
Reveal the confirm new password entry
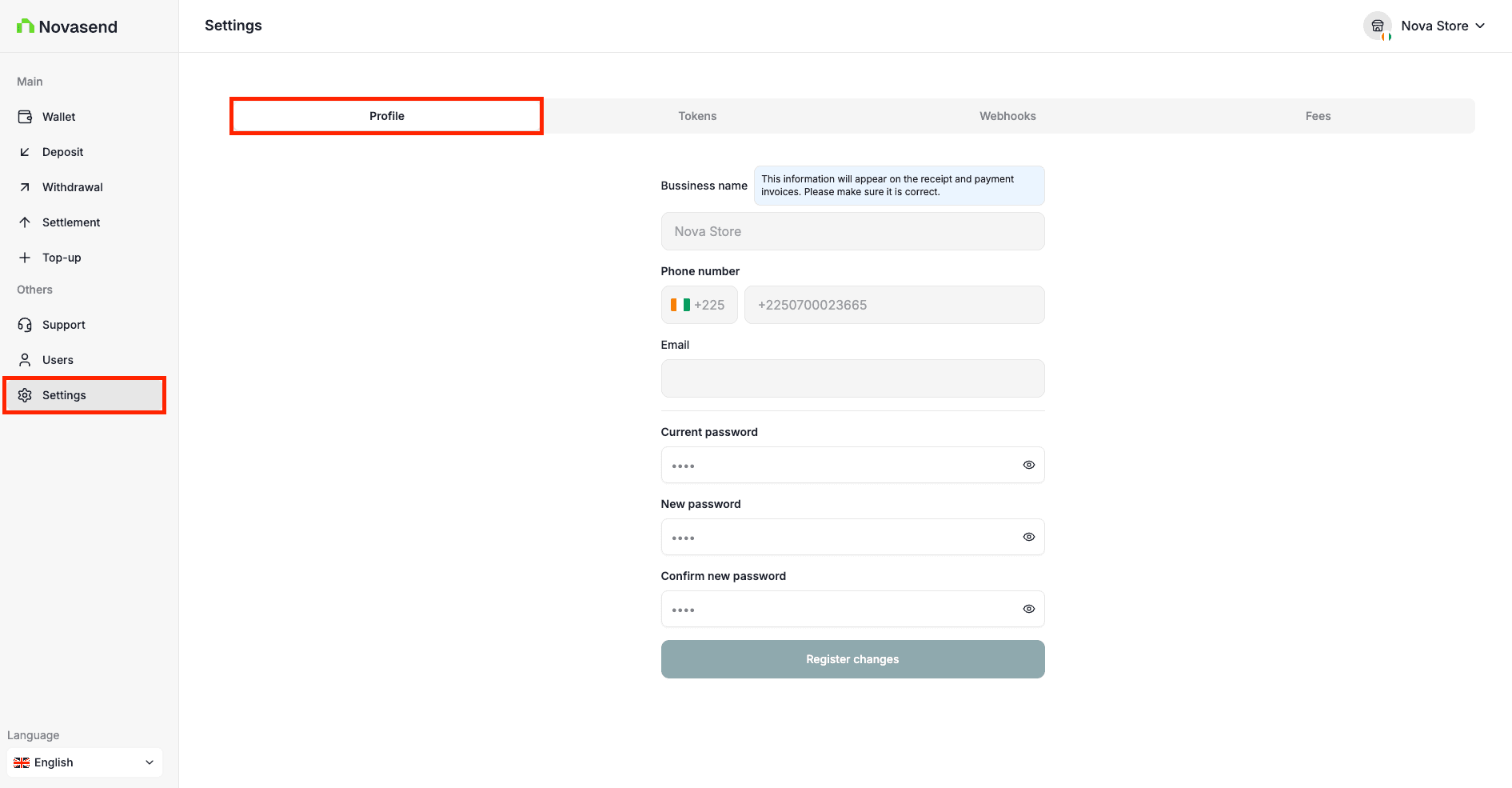click(1028, 609)
